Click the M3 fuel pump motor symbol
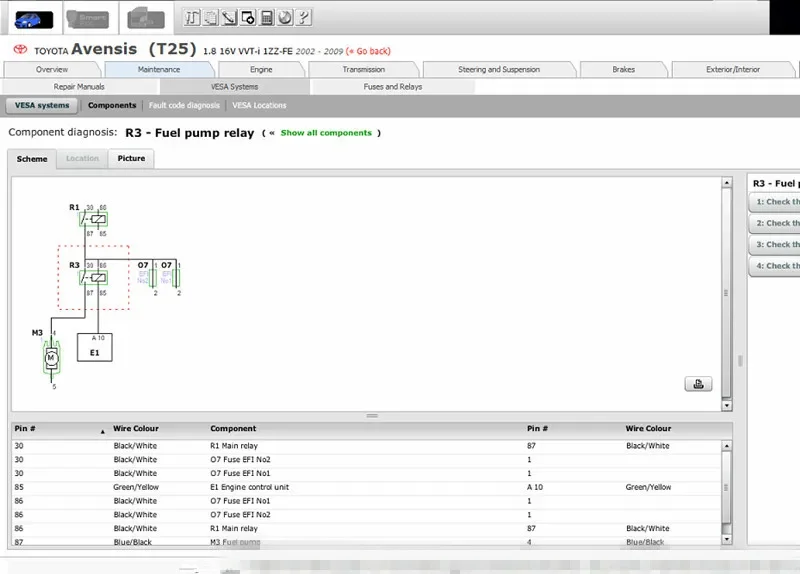800x574 pixels. (51, 358)
